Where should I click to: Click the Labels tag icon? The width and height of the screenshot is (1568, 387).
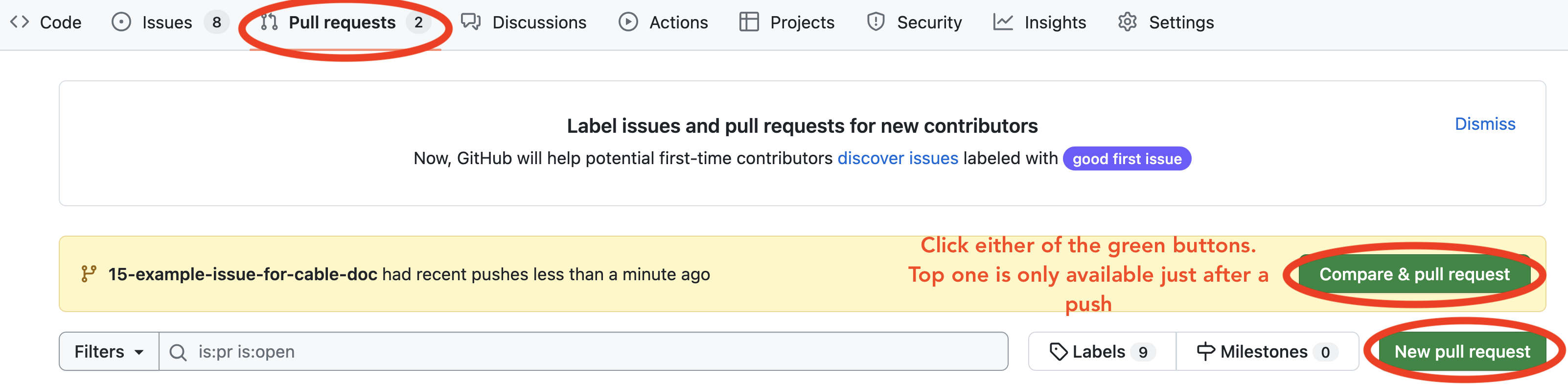coord(1059,352)
